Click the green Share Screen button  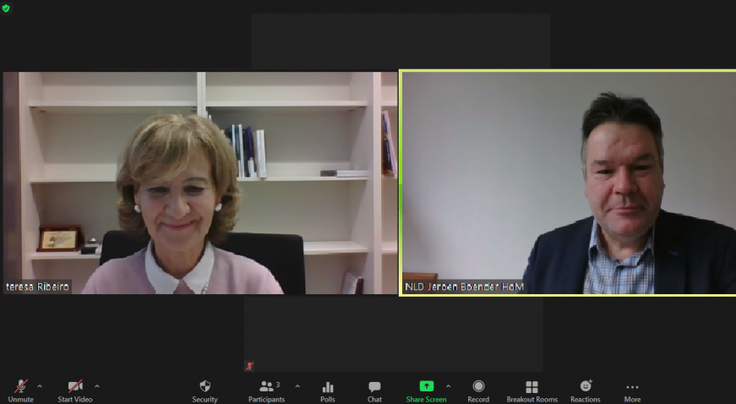pyautogui.click(x=426, y=388)
